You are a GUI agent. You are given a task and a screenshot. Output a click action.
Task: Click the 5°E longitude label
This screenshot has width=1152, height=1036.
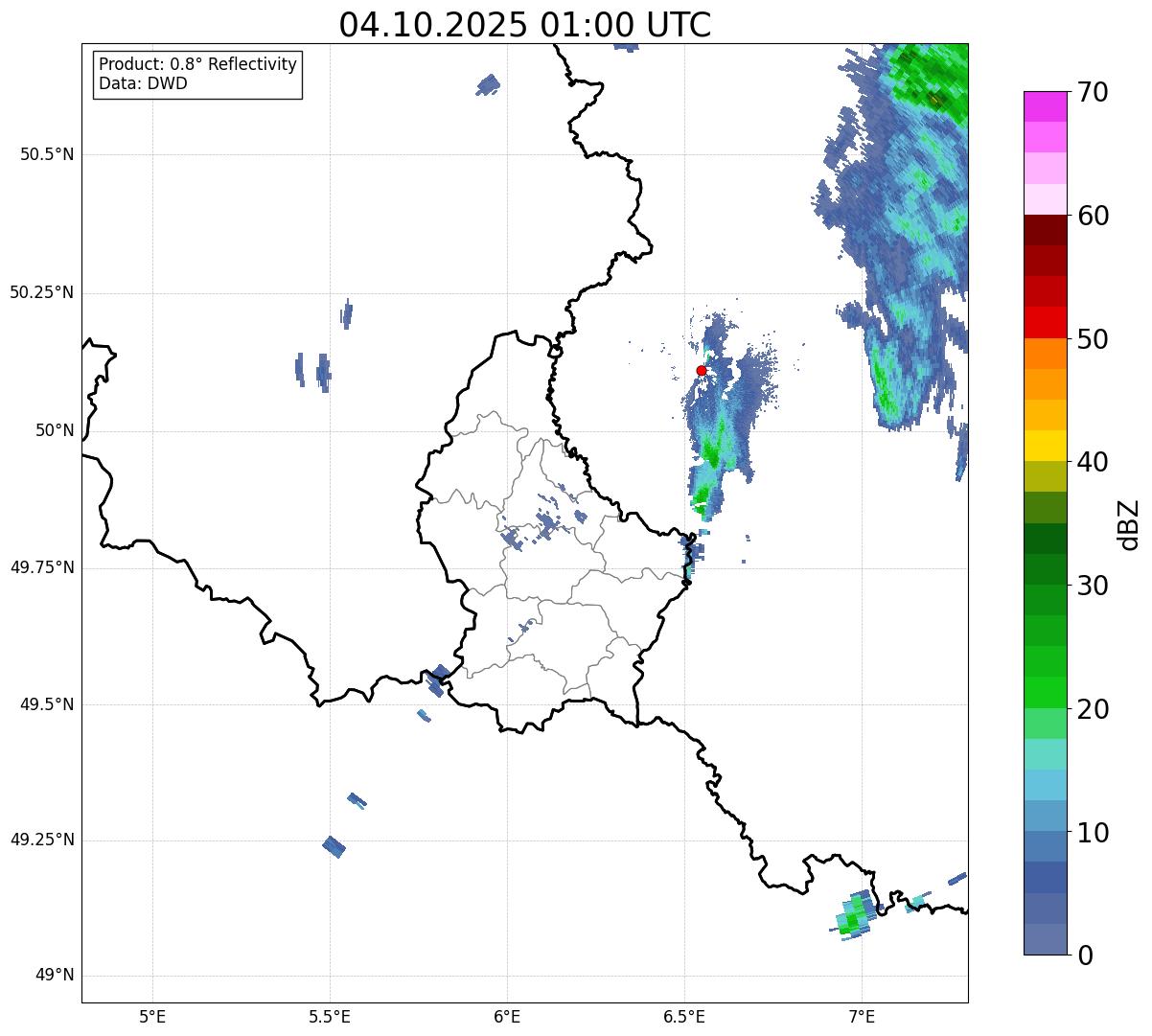click(152, 1016)
